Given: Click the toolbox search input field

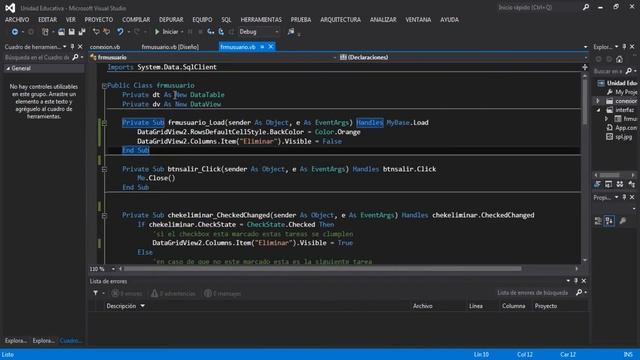Looking at the screenshot, I should 38,58.
